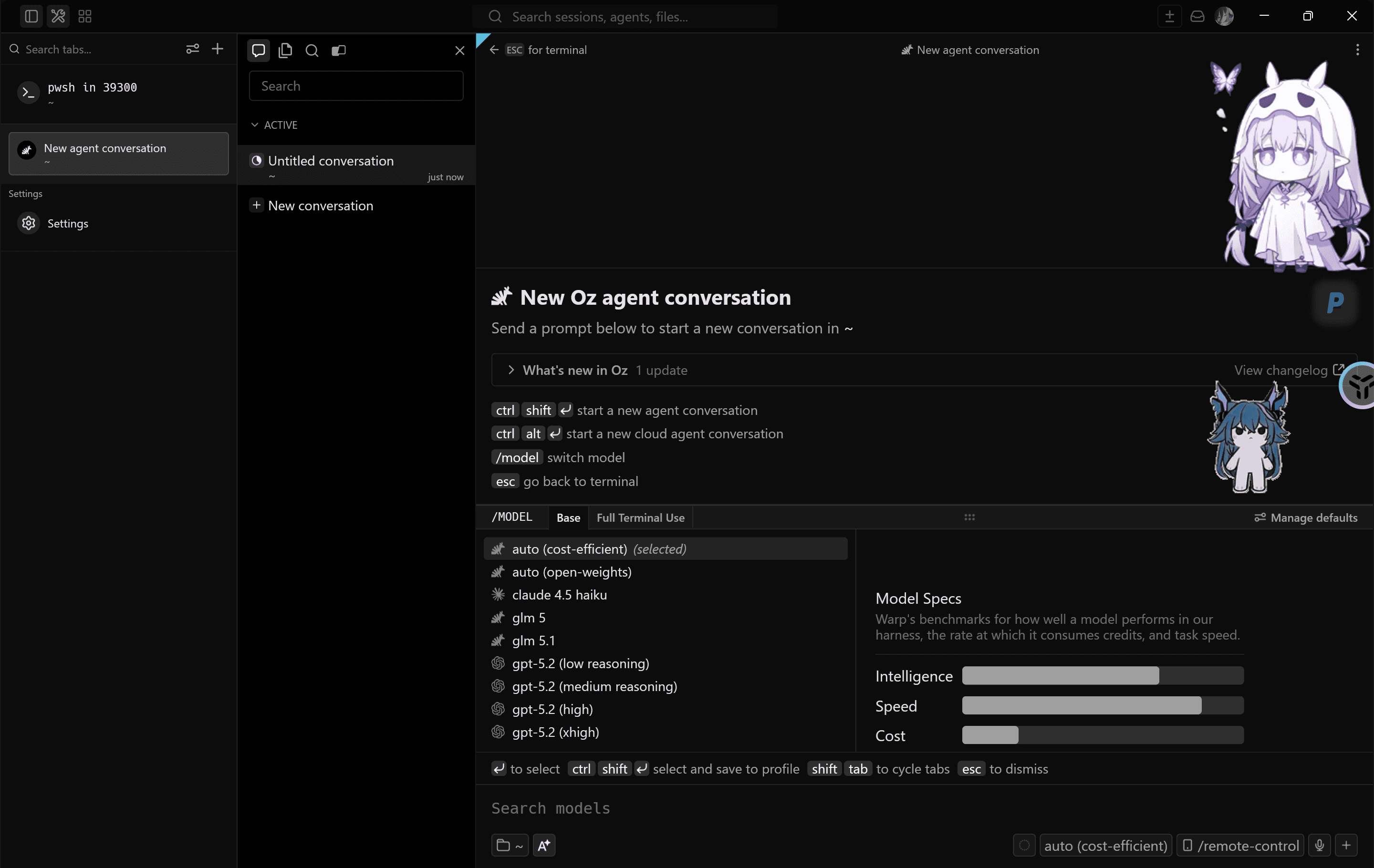This screenshot has width=1374, height=868.
Task: Click the Cost spec bar
Action: pos(1103,735)
